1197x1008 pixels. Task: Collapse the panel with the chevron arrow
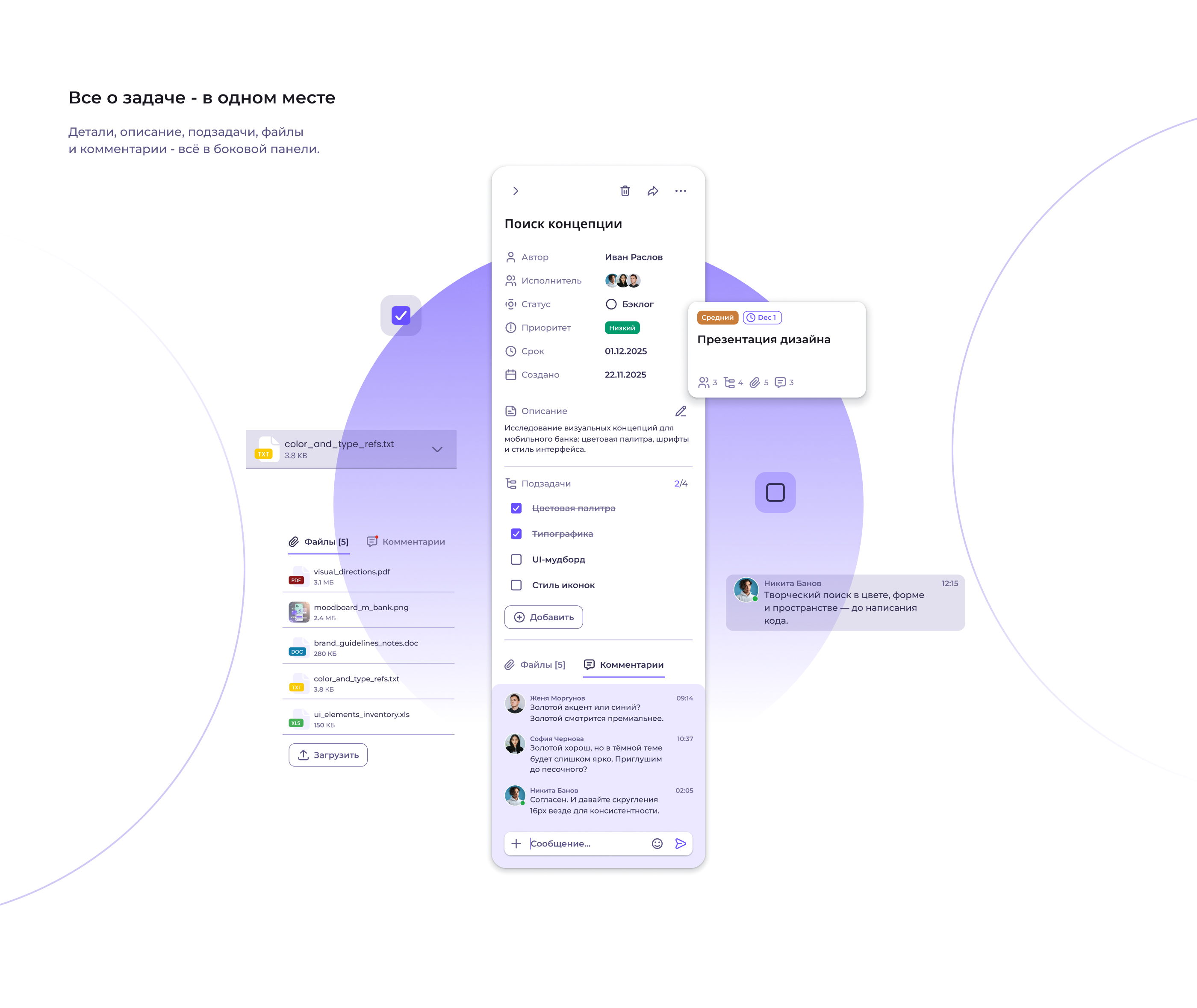point(516,191)
